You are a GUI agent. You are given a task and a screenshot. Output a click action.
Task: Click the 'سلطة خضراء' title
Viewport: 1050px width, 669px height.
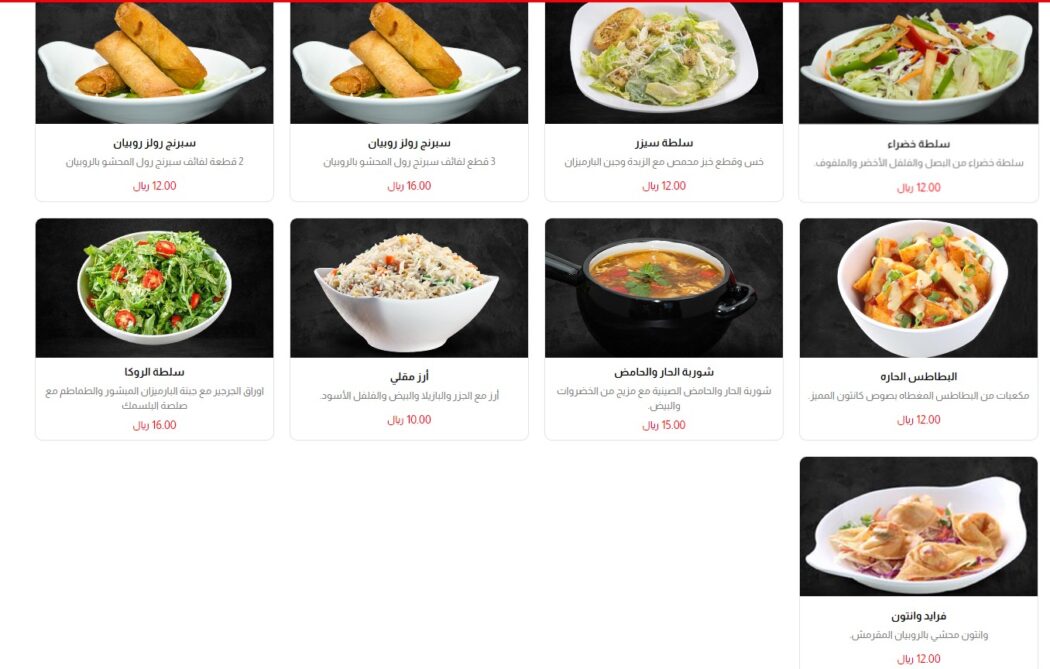[919, 144]
